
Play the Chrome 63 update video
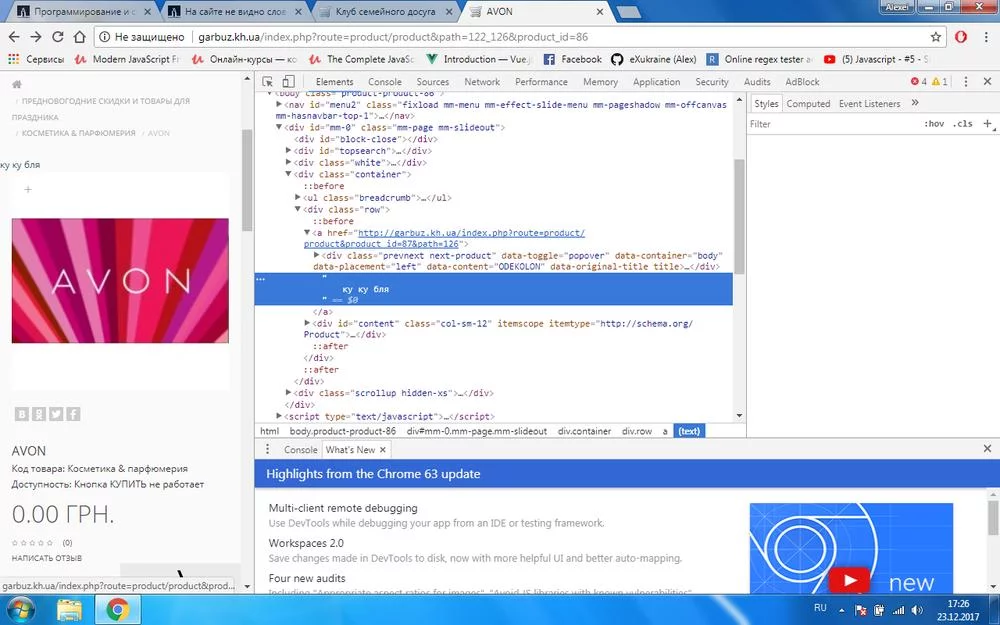tap(849, 580)
